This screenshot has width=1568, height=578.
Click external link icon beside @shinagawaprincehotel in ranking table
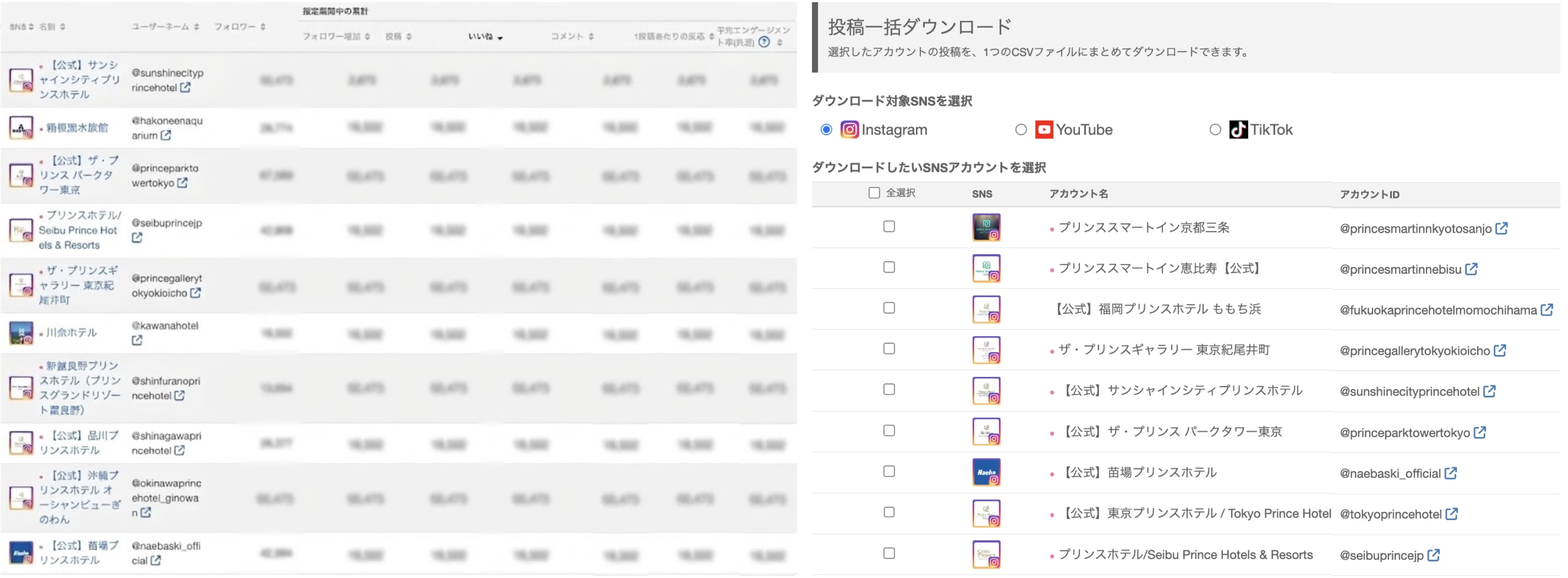(x=179, y=450)
